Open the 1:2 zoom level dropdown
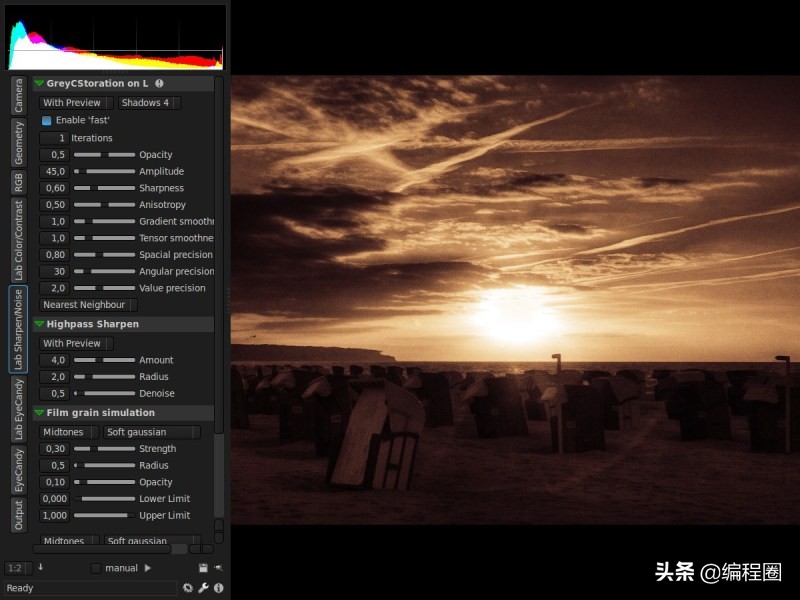800x600 pixels. [x=18, y=568]
